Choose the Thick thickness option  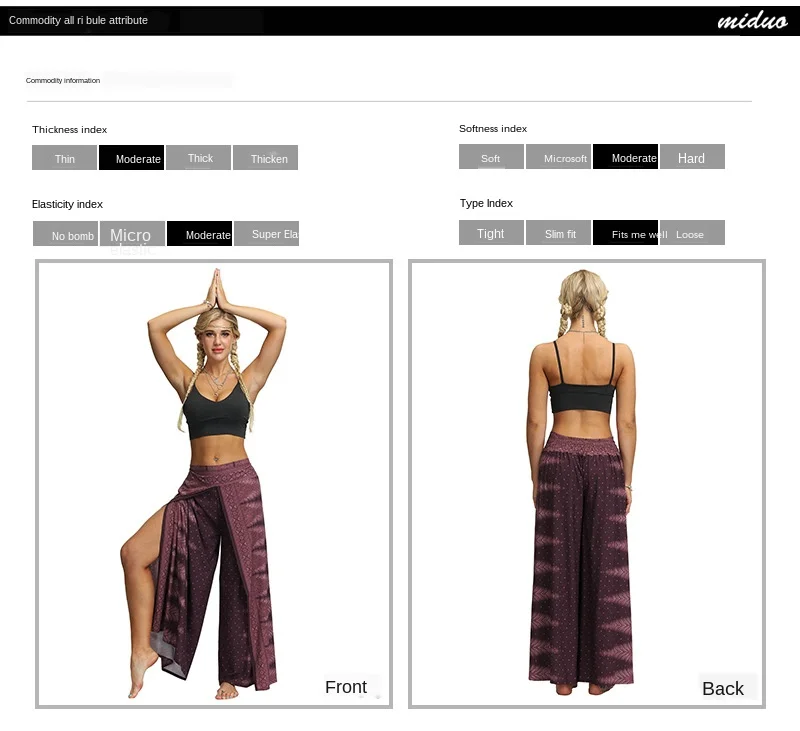pyautogui.click(x=198, y=158)
